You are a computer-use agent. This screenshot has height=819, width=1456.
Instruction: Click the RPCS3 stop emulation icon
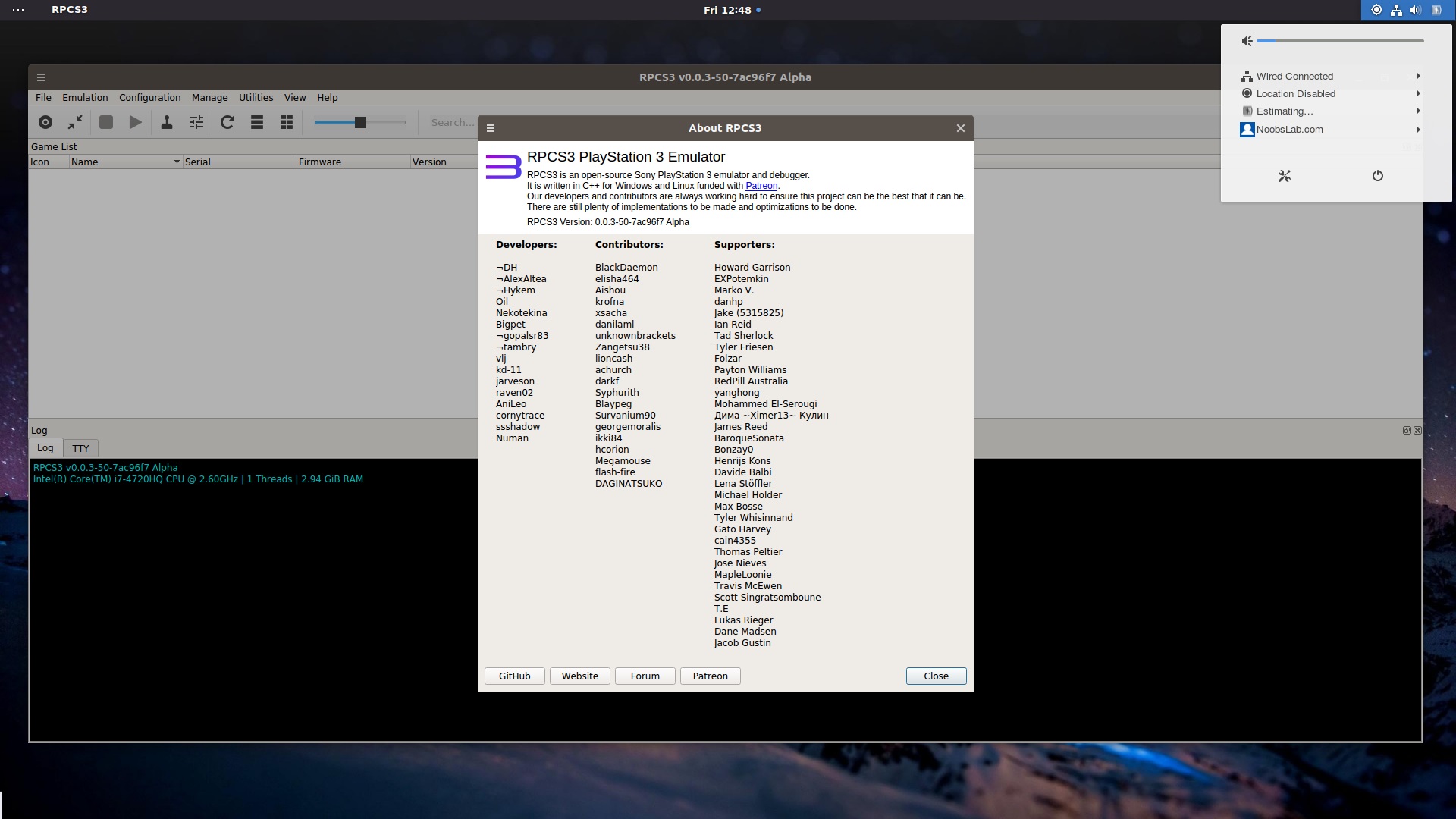[x=106, y=123]
